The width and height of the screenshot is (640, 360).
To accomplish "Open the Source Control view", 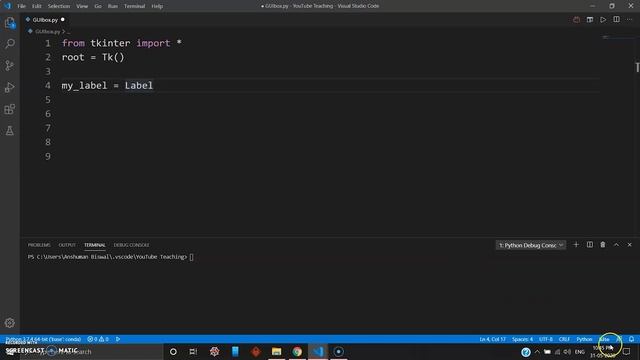I will click(10, 65).
